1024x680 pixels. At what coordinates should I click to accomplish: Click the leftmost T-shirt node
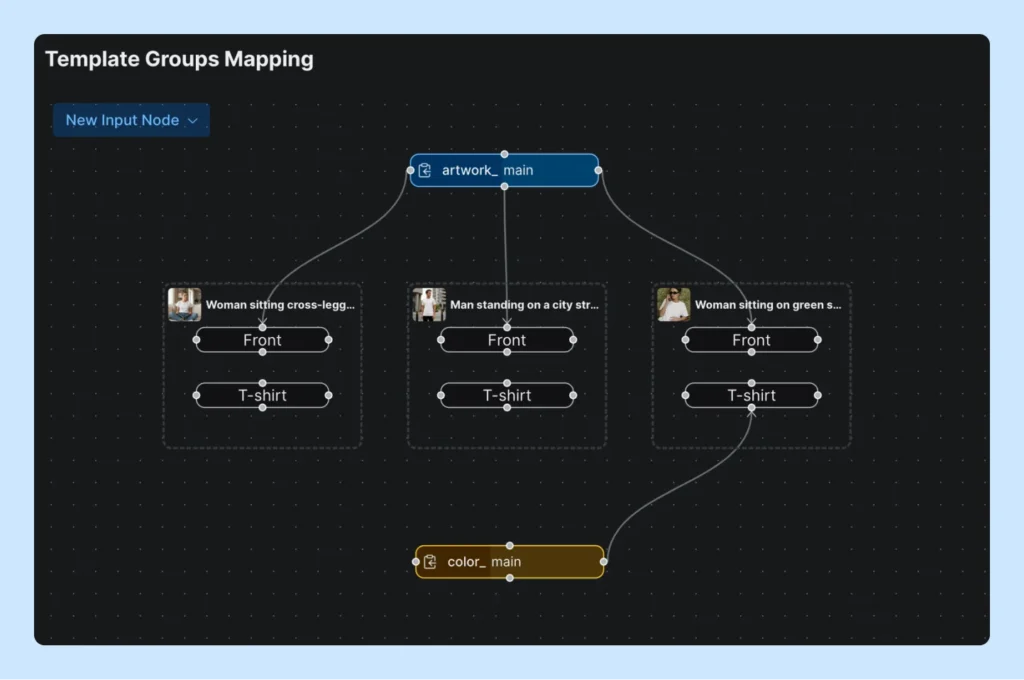pyautogui.click(x=262, y=395)
